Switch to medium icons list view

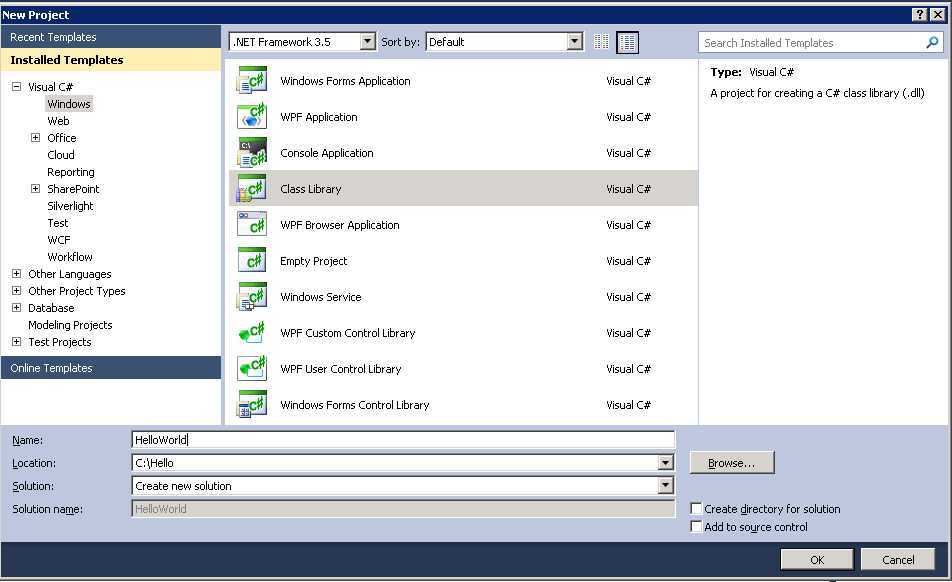[x=627, y=42]
